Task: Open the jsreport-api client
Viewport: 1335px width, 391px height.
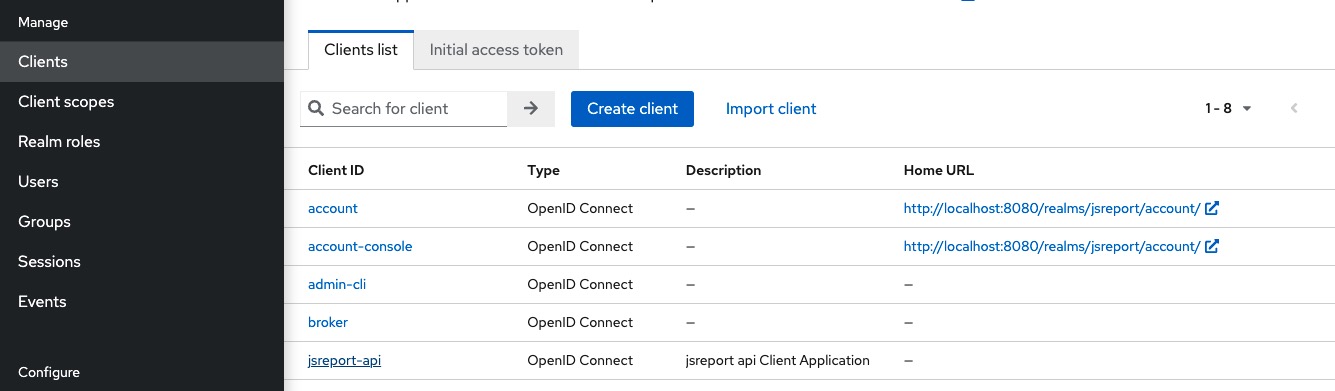Action: coord(344,361)
